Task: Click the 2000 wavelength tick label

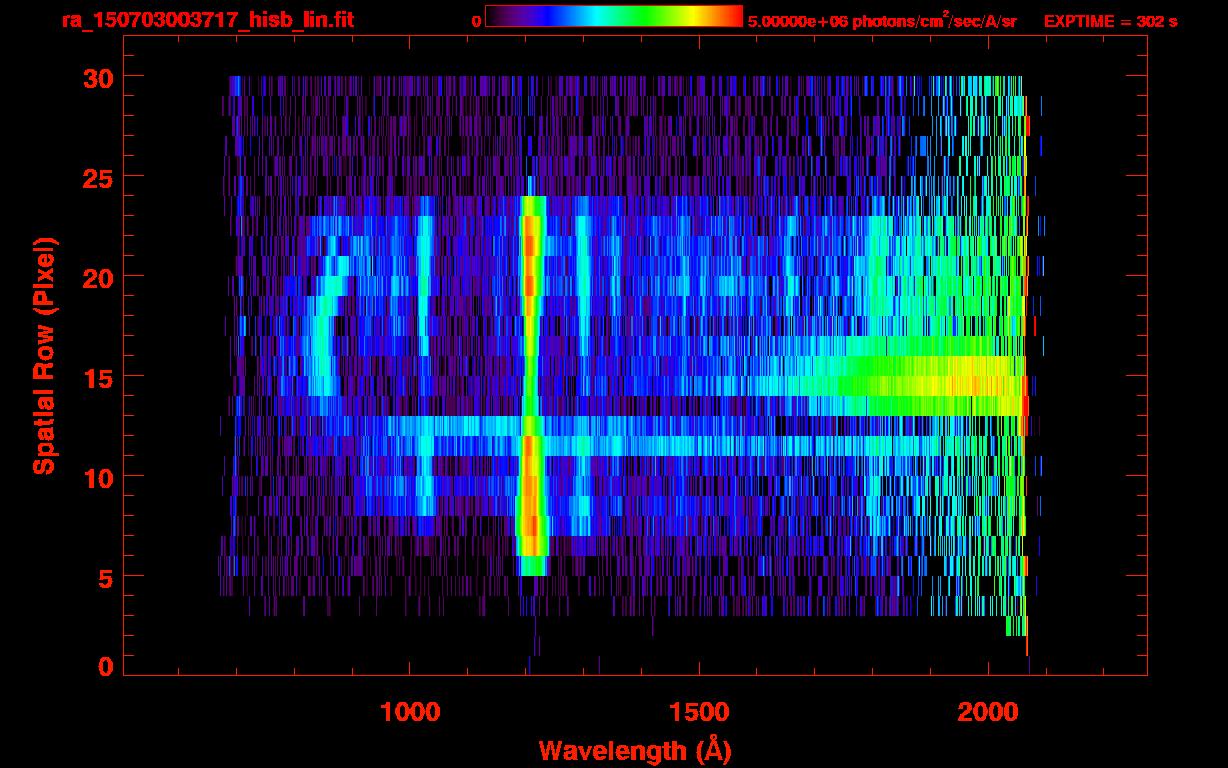Action: [987, 712]
